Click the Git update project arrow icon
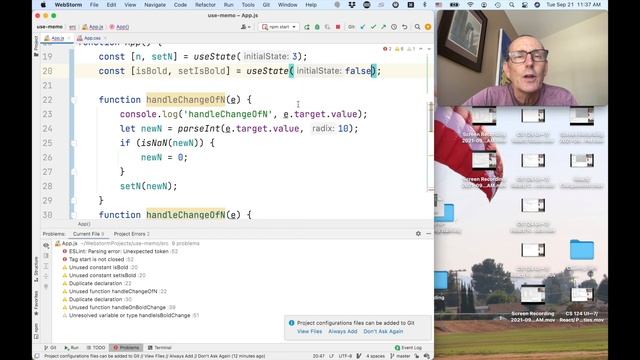Viewport: 640px width, 360px height. pyautogui.click(x=362, y=27)
